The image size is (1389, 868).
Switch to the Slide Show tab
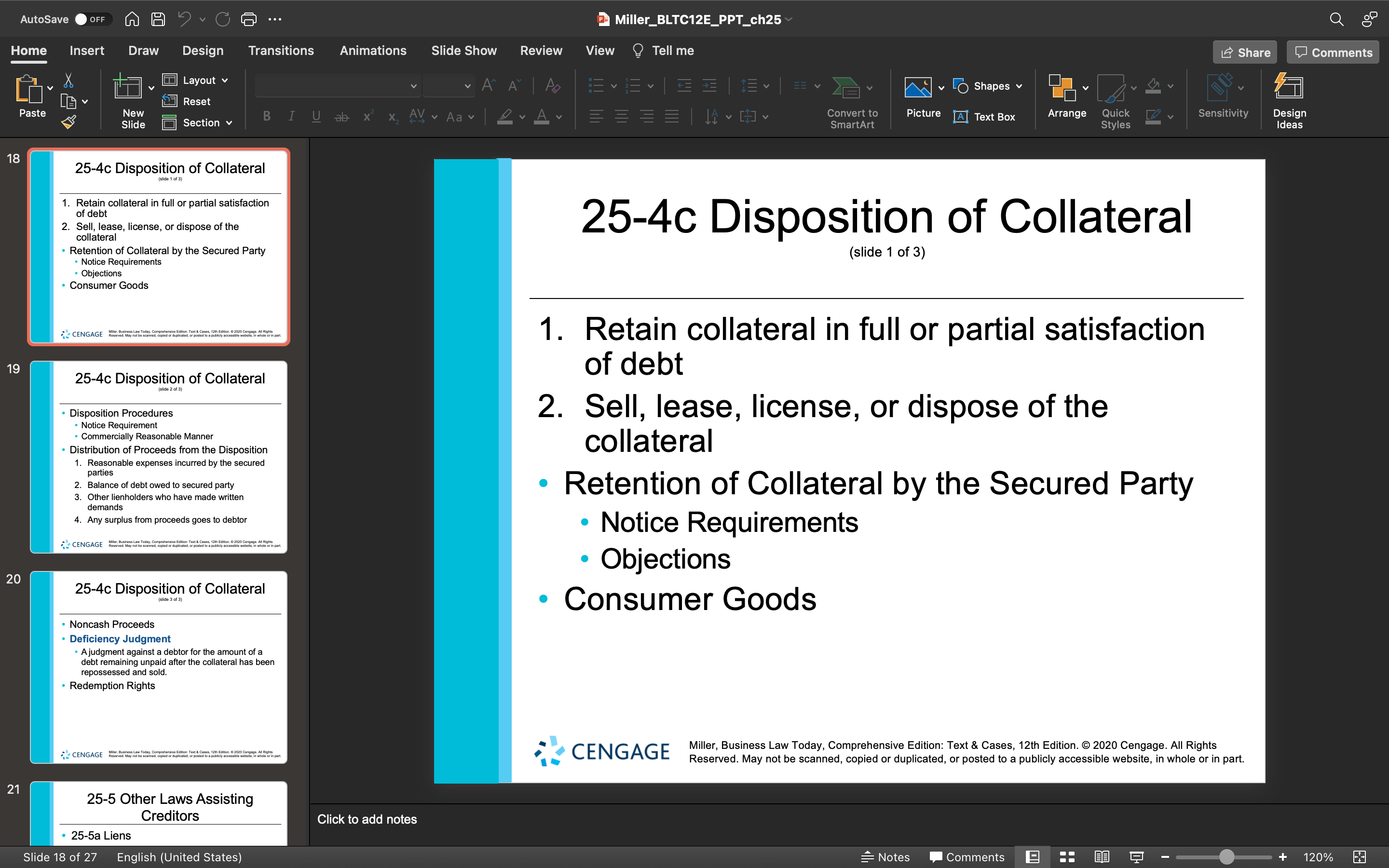tap(464, 51)
